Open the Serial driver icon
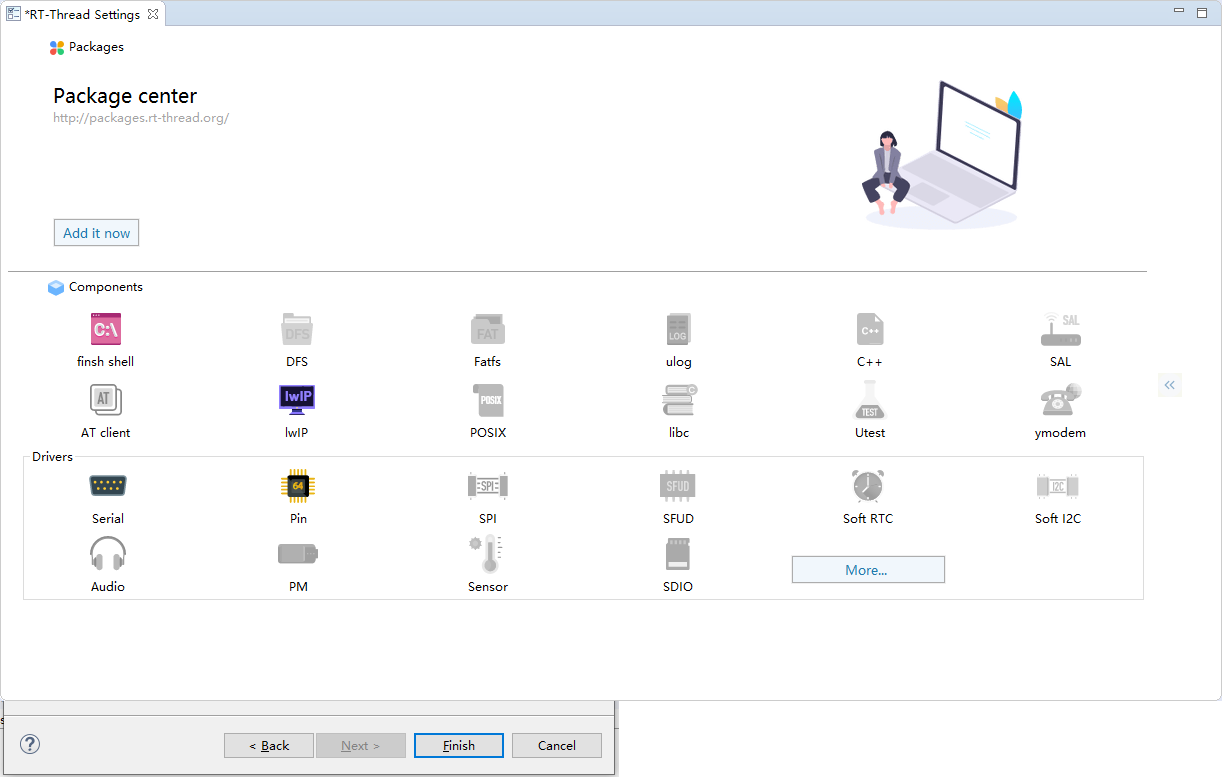 (x=108, y=486)
